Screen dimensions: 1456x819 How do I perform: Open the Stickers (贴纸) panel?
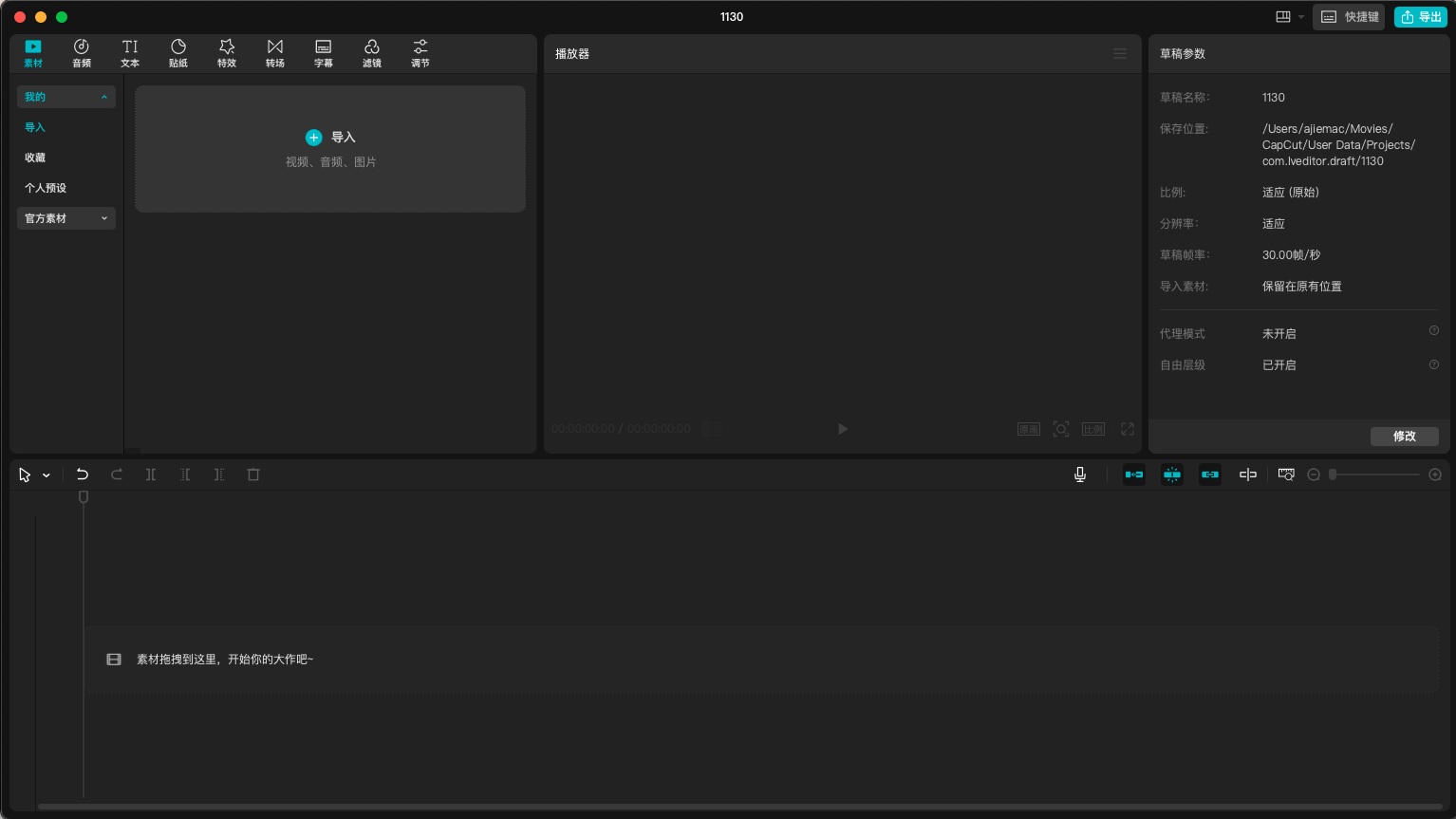tap(178, 53)
